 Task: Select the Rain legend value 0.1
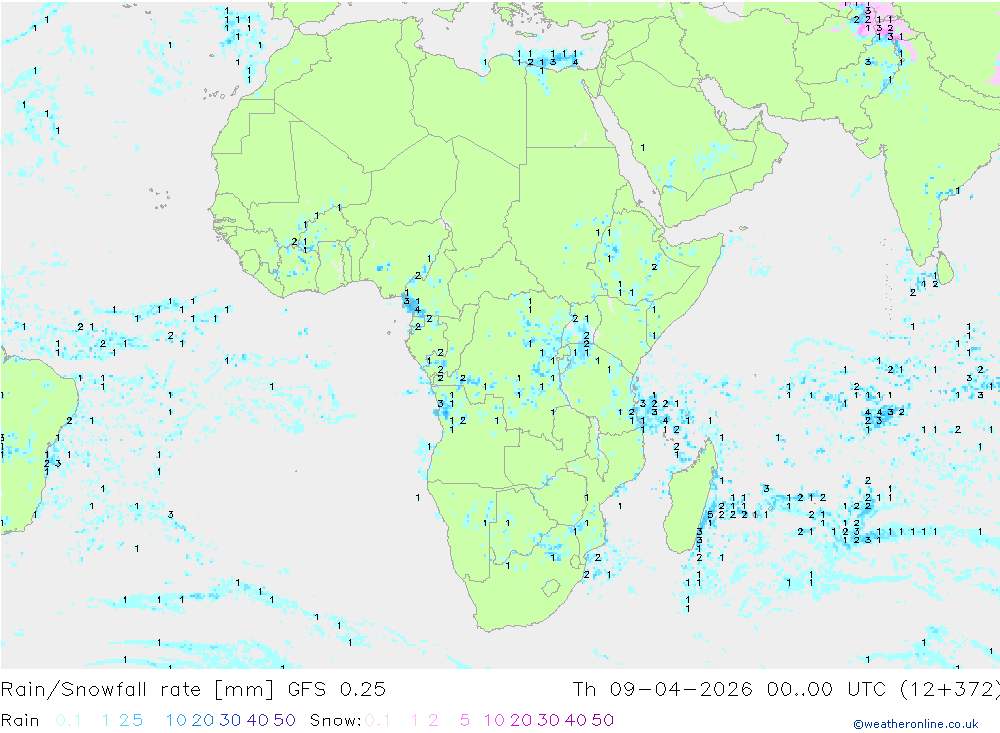(68, 720)
